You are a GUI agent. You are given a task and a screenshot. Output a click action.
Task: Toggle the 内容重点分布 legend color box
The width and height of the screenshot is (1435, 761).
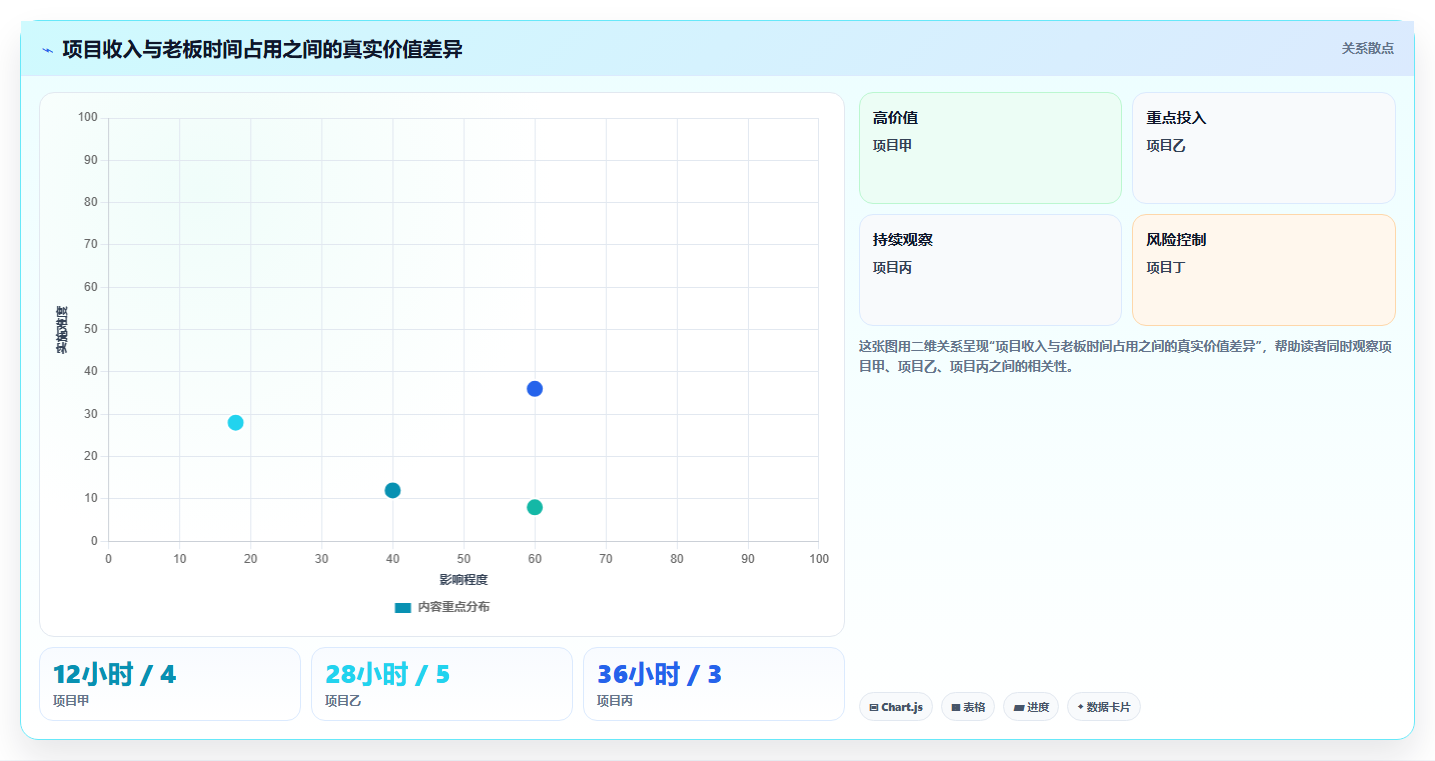[403, 607]
